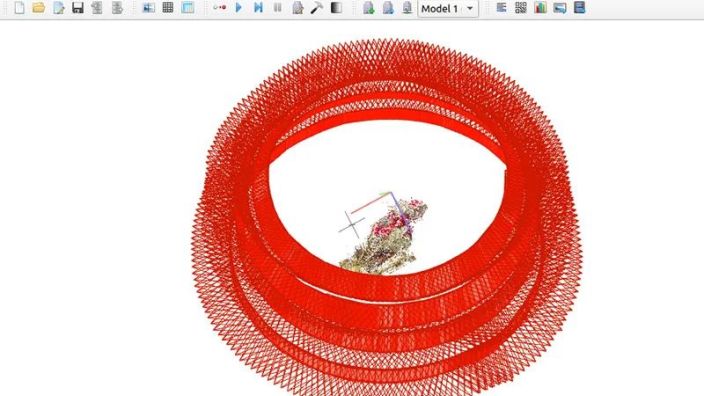The image size is (704, 396).
Task: Grab an image of the view
Action: point(560,8)
